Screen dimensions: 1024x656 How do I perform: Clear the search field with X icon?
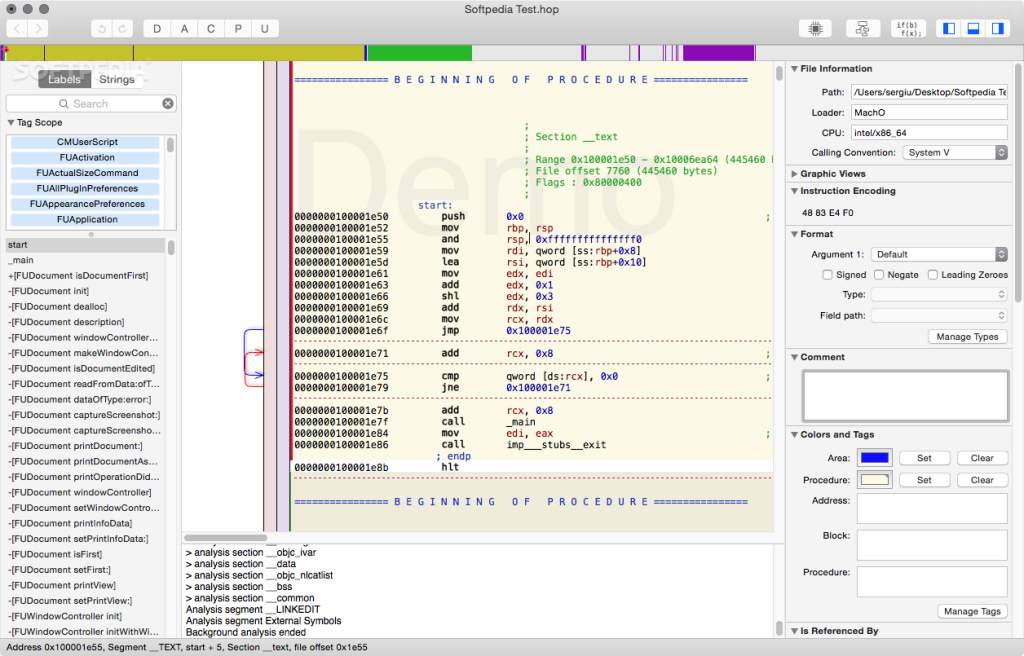168,103
